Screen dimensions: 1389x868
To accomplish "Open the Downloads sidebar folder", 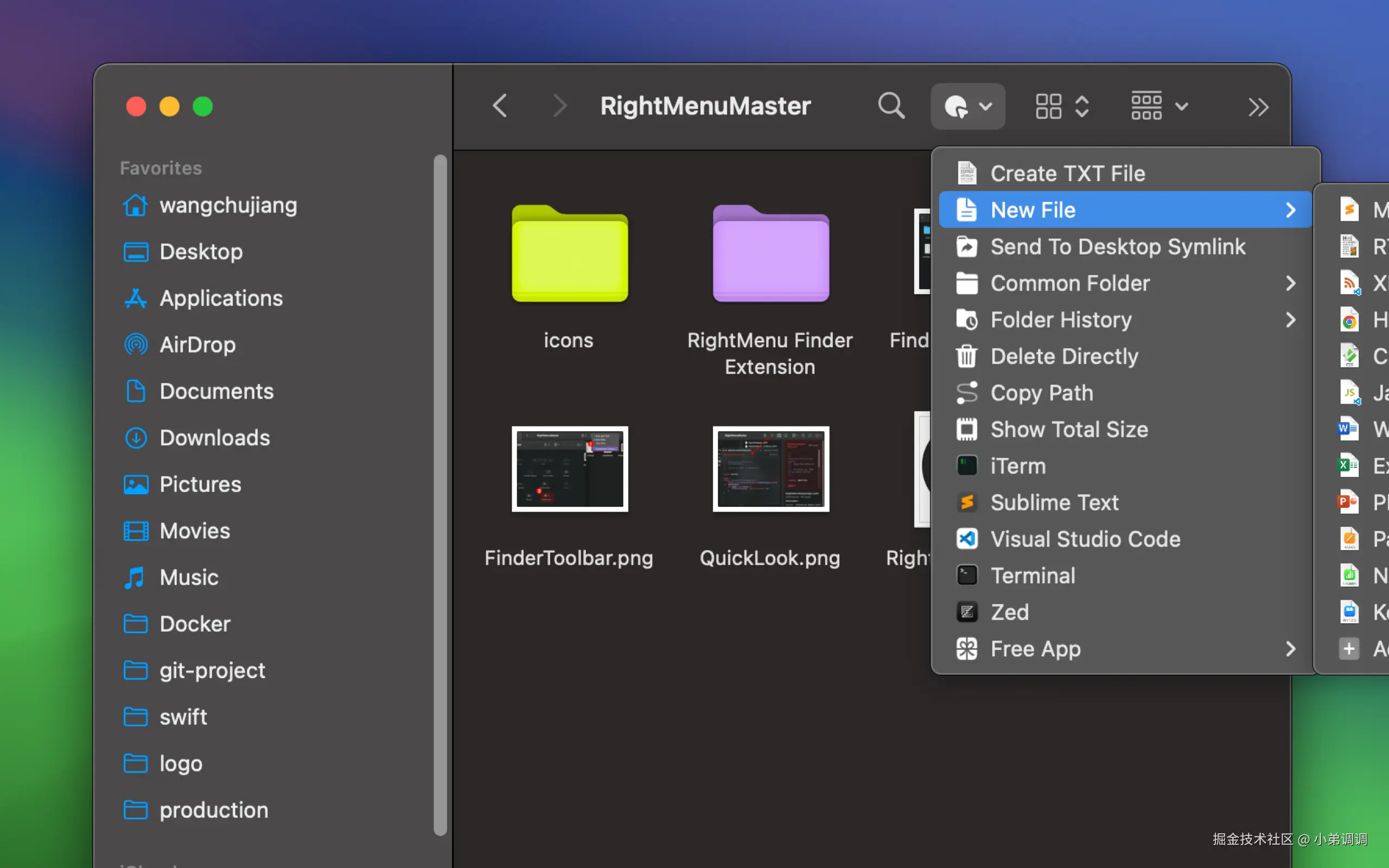I will pos(214,438).
